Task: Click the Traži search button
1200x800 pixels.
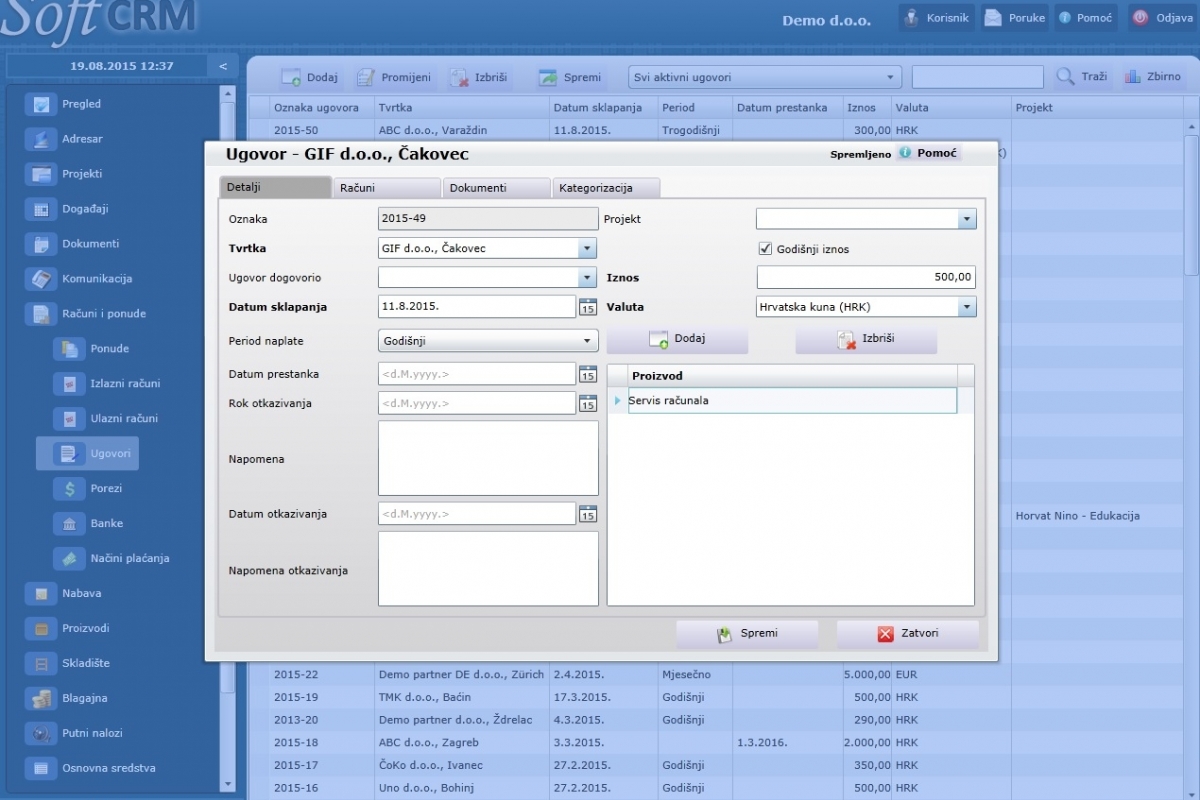Action: (1082, 77)
